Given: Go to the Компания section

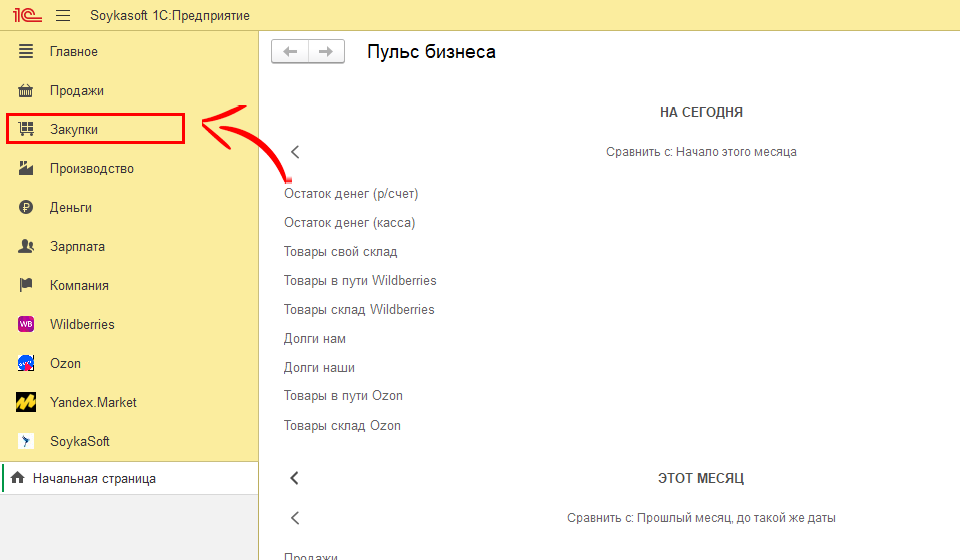Looking at the screenshot, I should click(79, 285).
